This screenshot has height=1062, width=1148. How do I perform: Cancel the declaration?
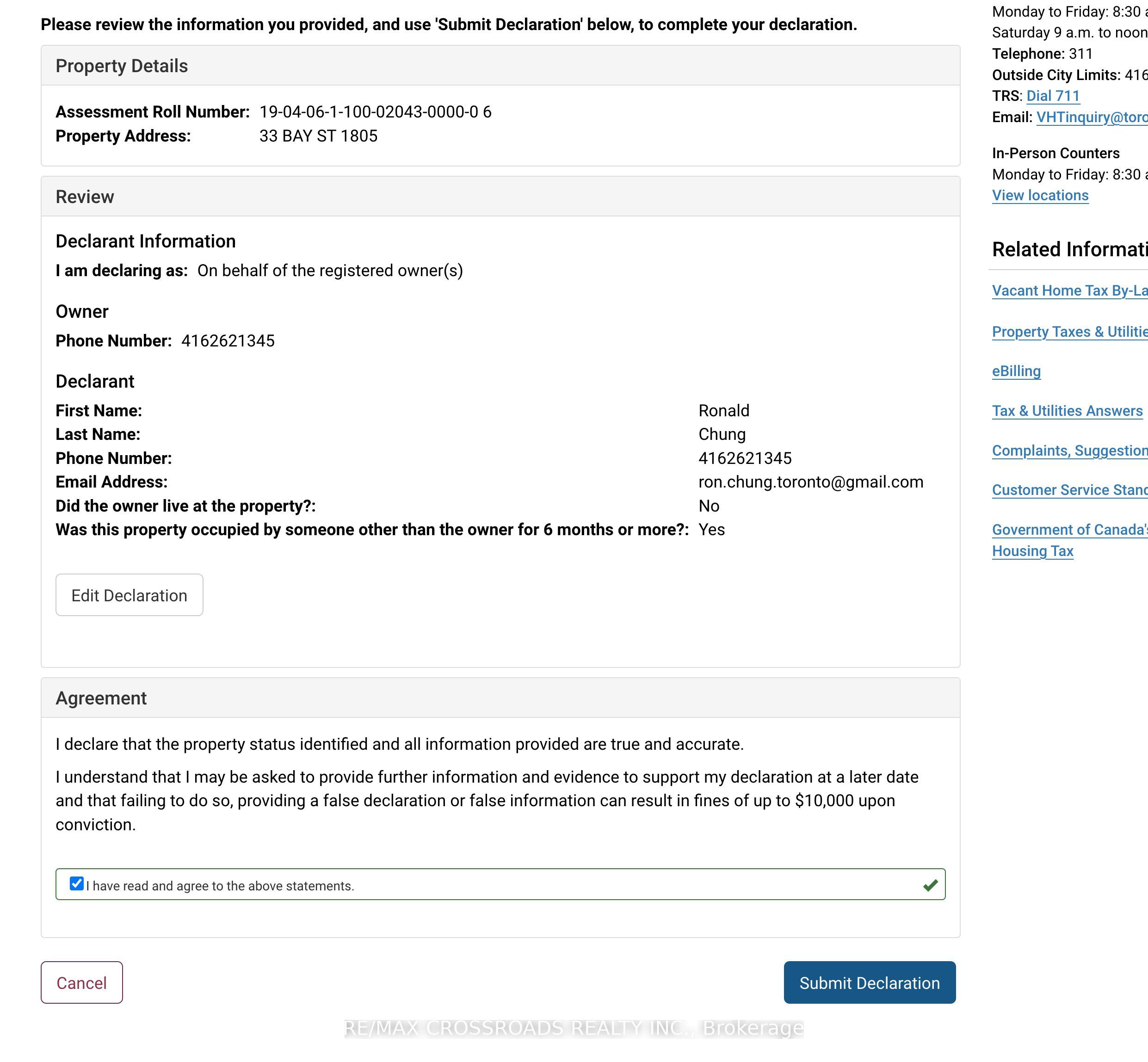point(81,983)
